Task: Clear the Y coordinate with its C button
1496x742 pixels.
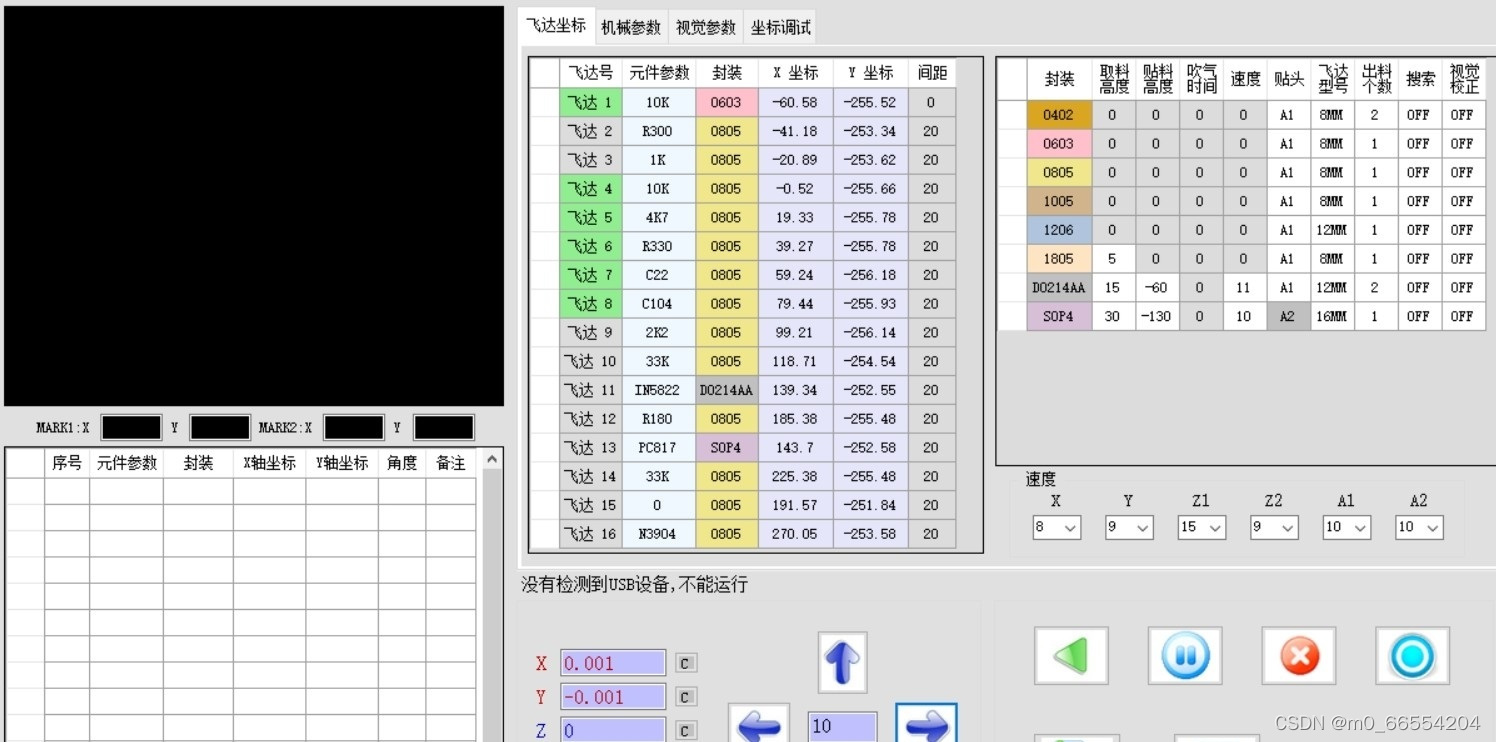Action: point(685,697)
